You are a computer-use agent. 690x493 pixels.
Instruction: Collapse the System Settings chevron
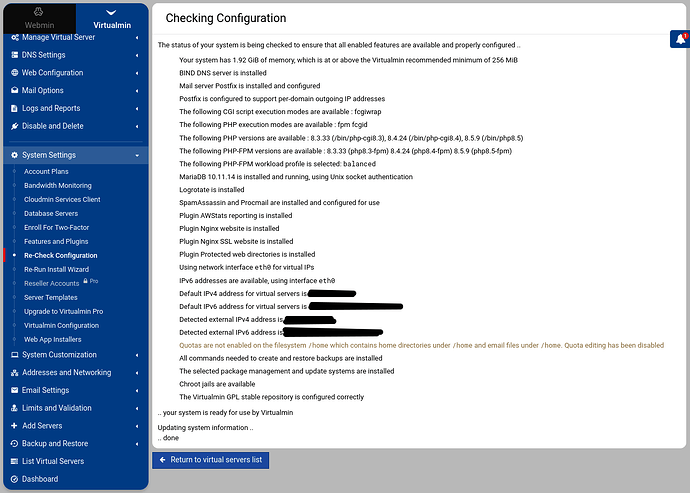tap(137, 155)
